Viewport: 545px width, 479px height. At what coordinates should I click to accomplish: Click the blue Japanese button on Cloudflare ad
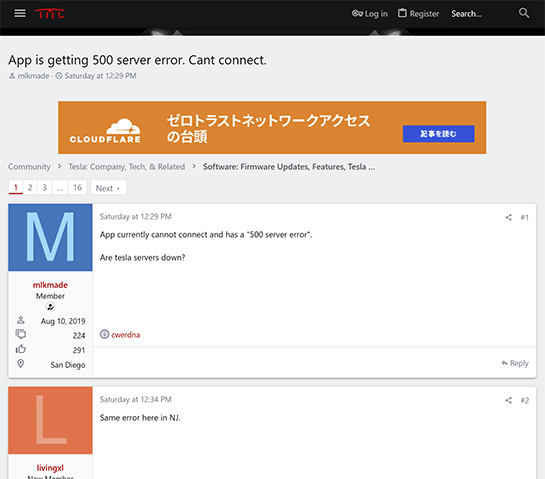(x=438, y=134)
